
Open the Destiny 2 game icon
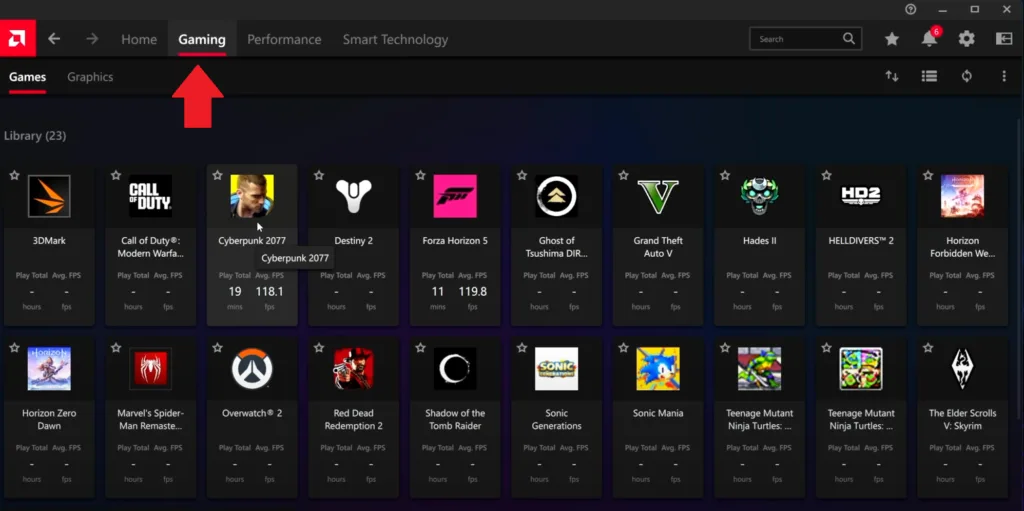(353, 196)
